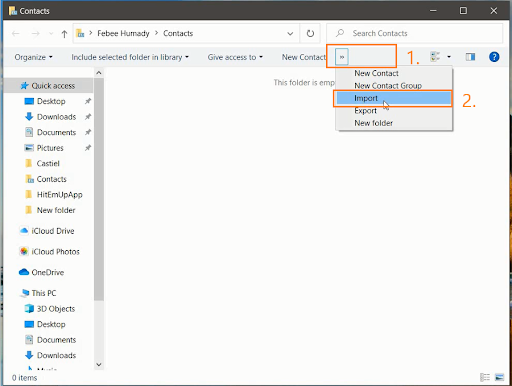Screen dimensions: 512x386
Task: Open OneDrive in navigation pane
Action: click(48, 272)
